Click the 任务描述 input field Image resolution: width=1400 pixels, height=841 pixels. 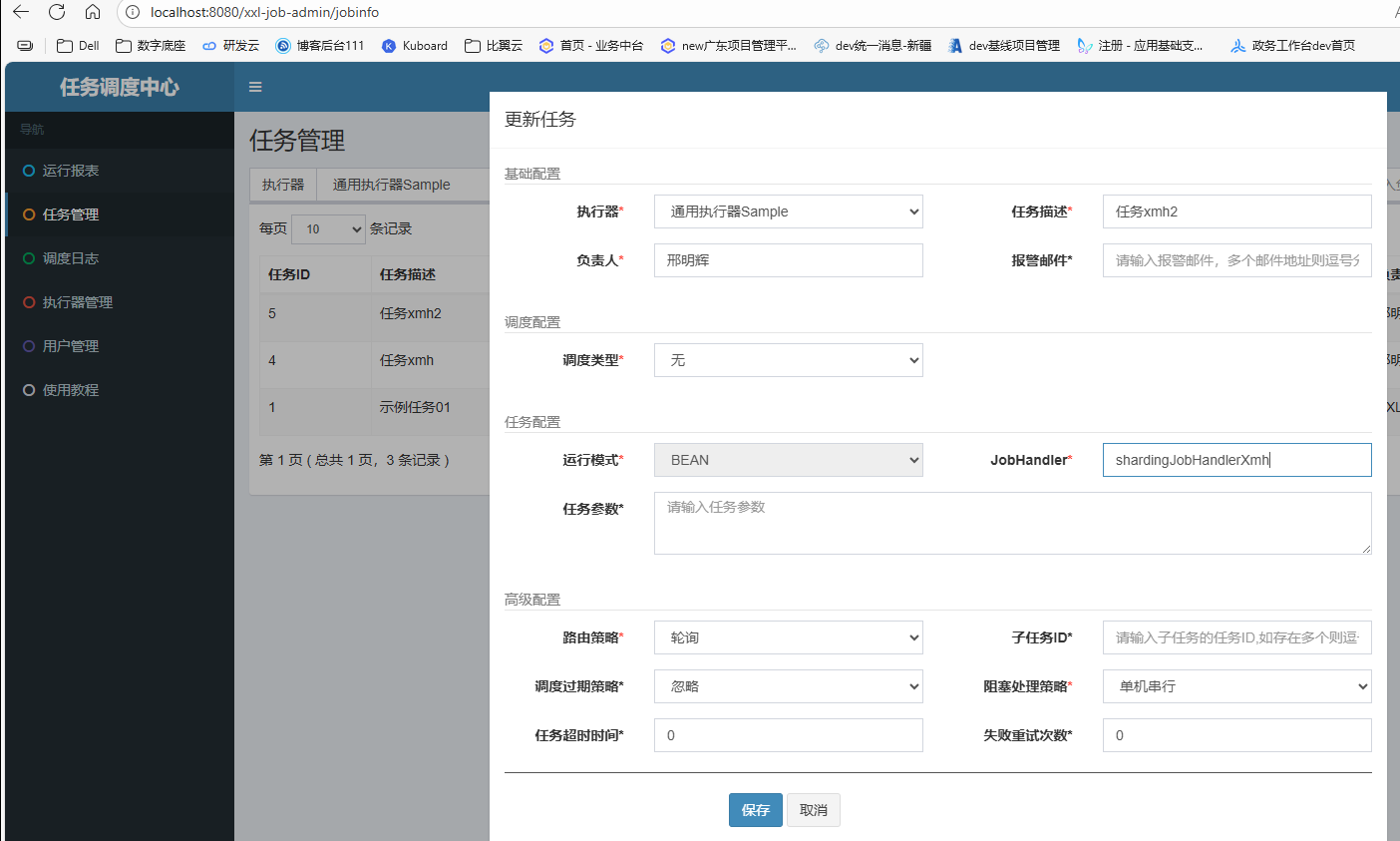click(1236, 211)
